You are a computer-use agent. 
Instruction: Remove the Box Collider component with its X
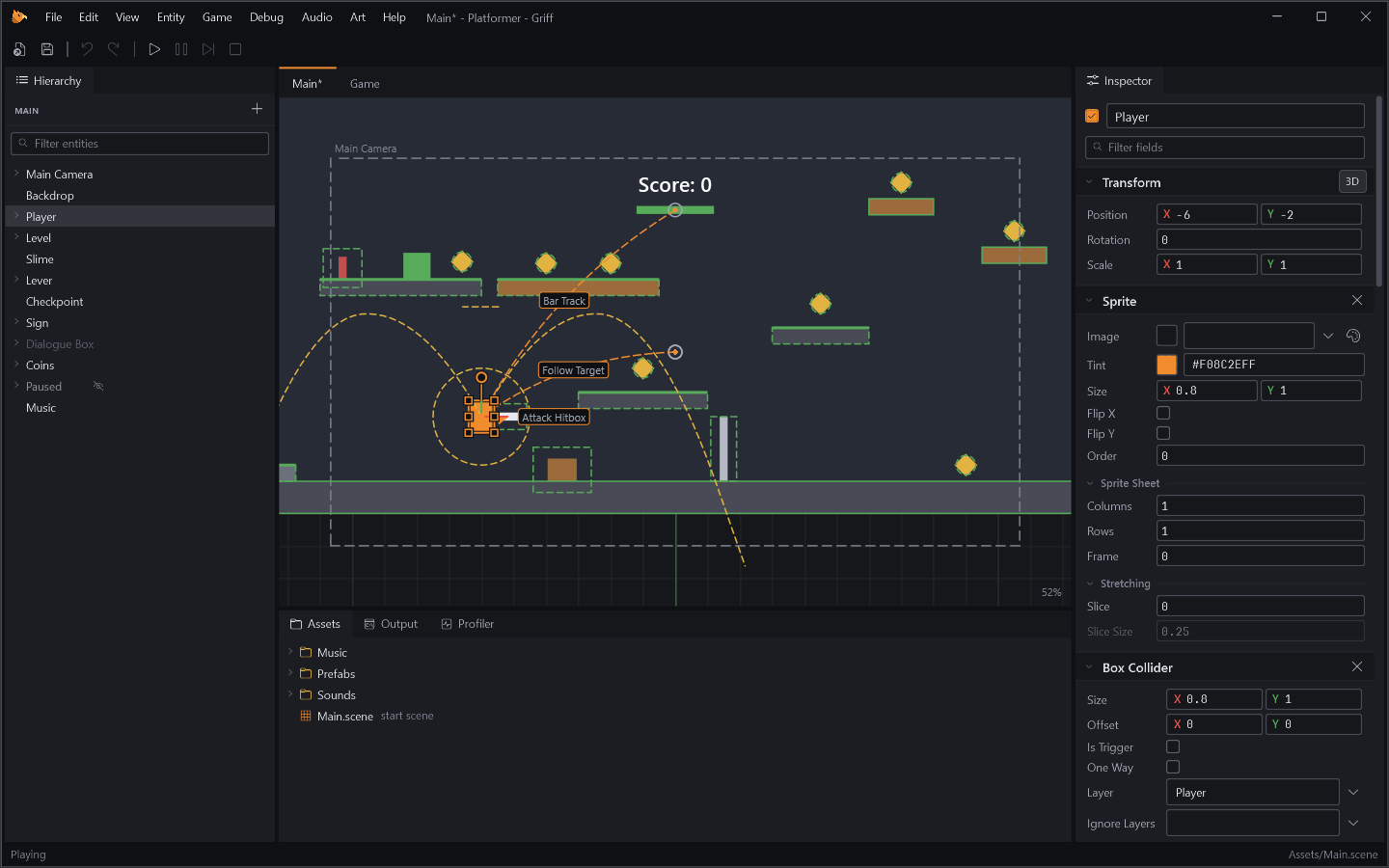(x=1357, y=666)
